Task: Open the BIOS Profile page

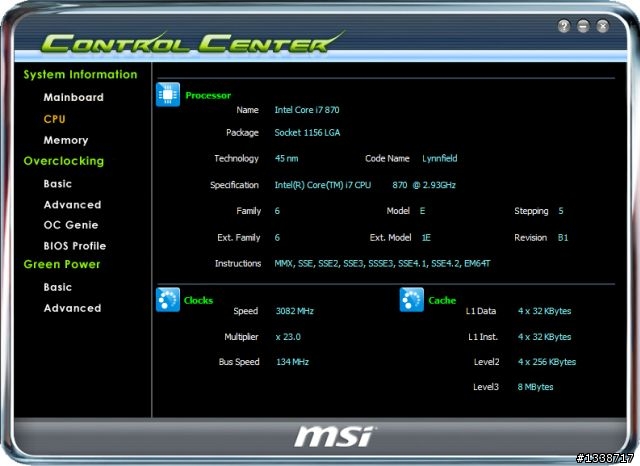Action: click(75, 246)
